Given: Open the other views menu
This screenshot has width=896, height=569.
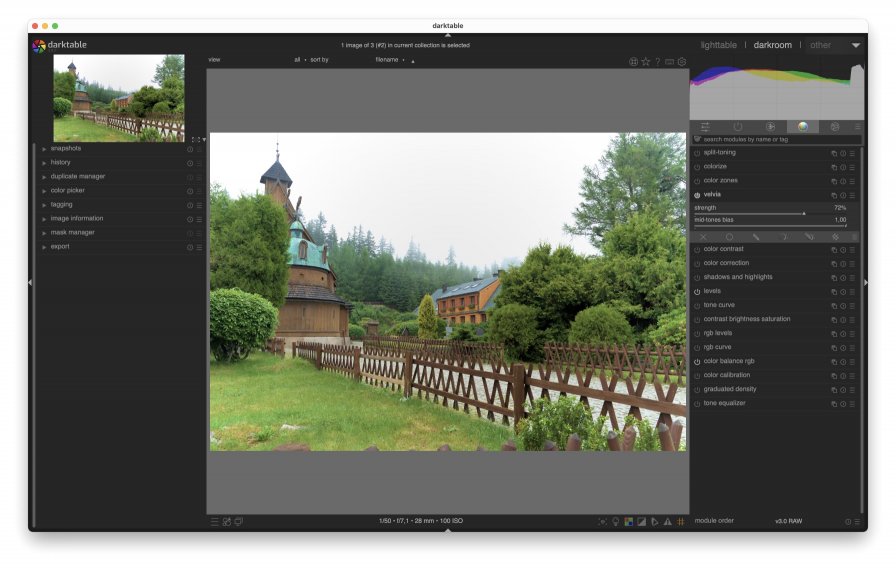Looking at the screenshot, I should pos(855,45).
